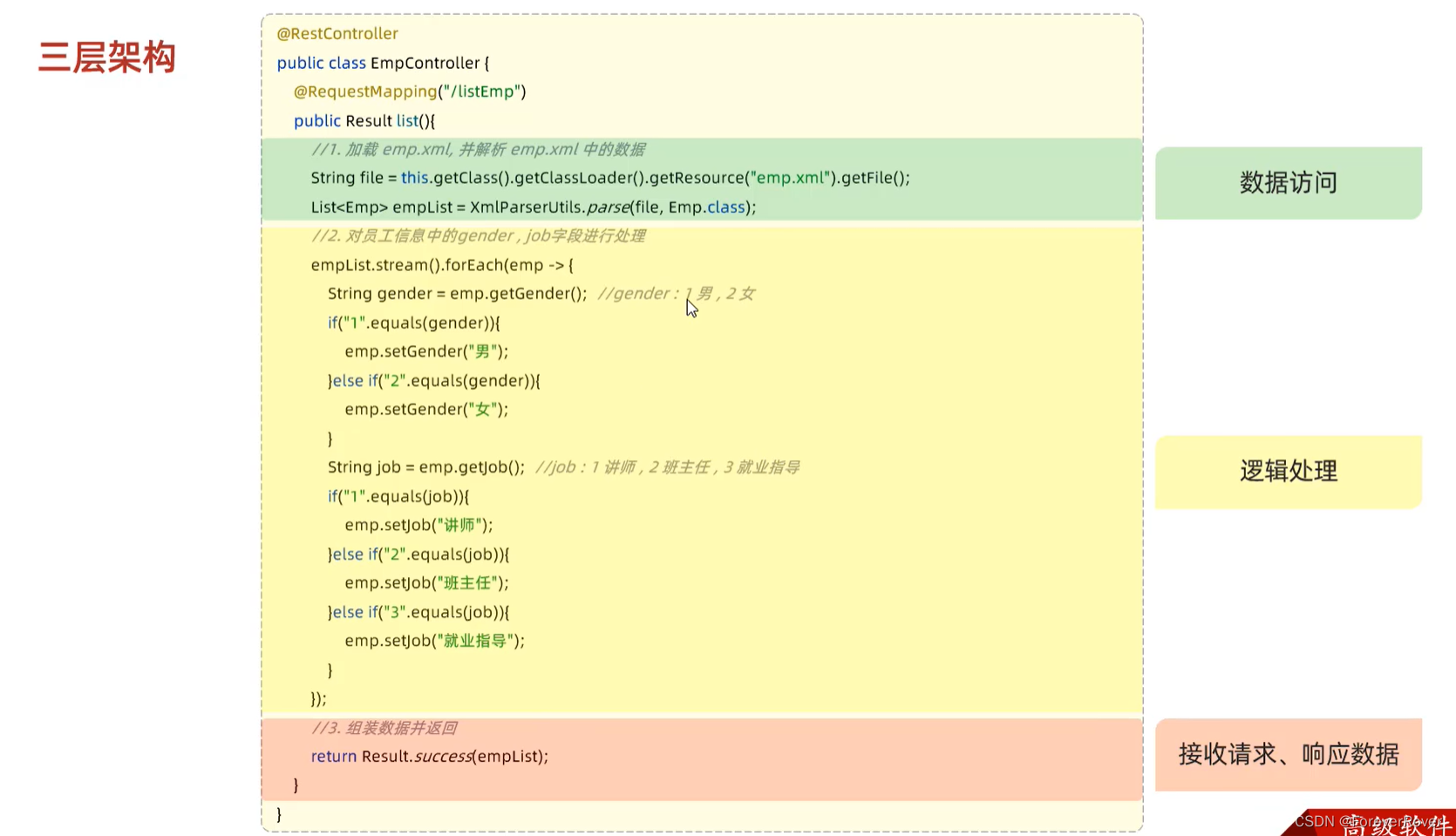Click the 'String file = this.getClass()' line
Viewport: 1456px width, 836px height.
(610, 178)
